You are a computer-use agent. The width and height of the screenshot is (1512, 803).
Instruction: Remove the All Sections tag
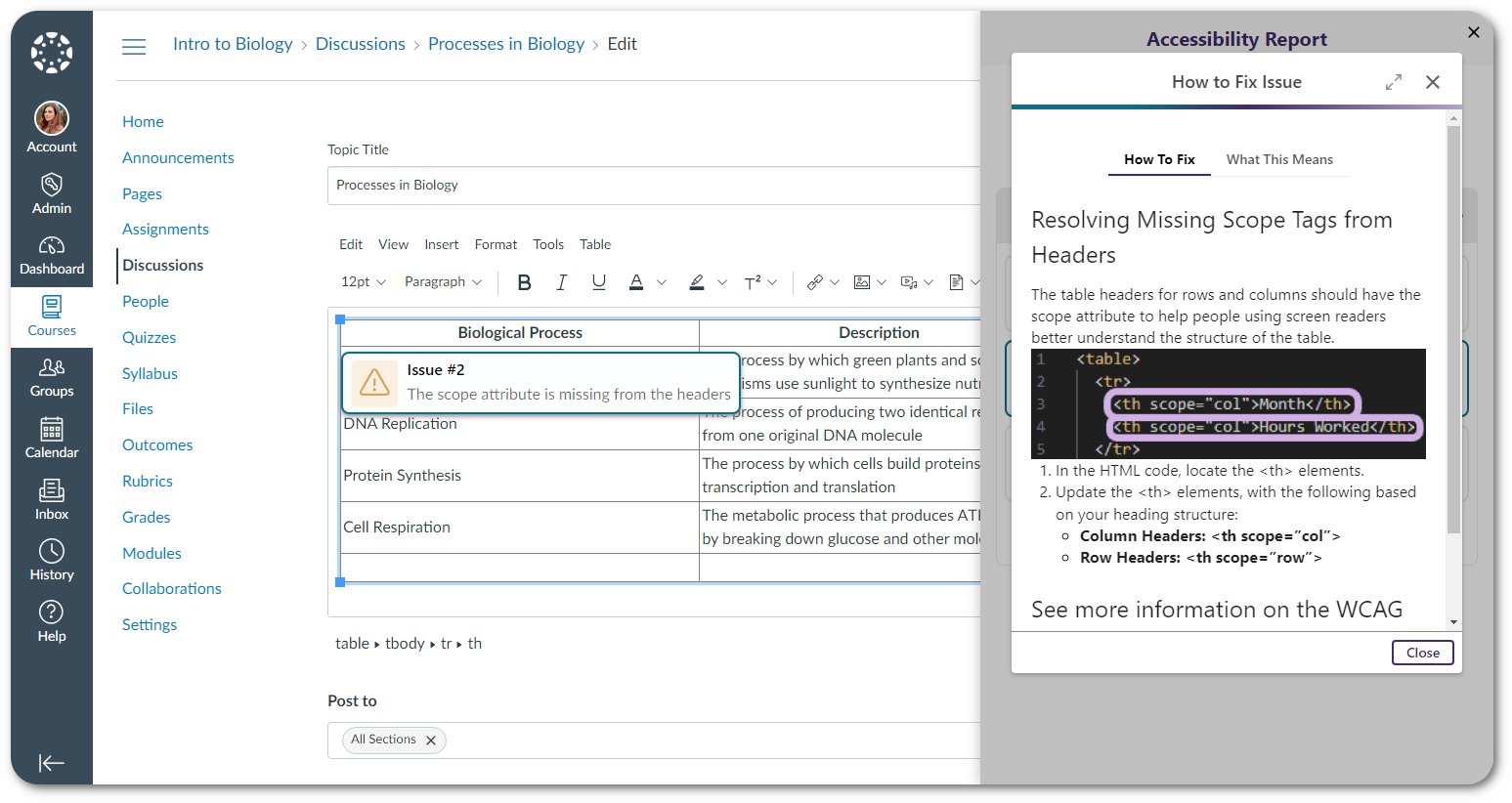click(x=431, y=740)
